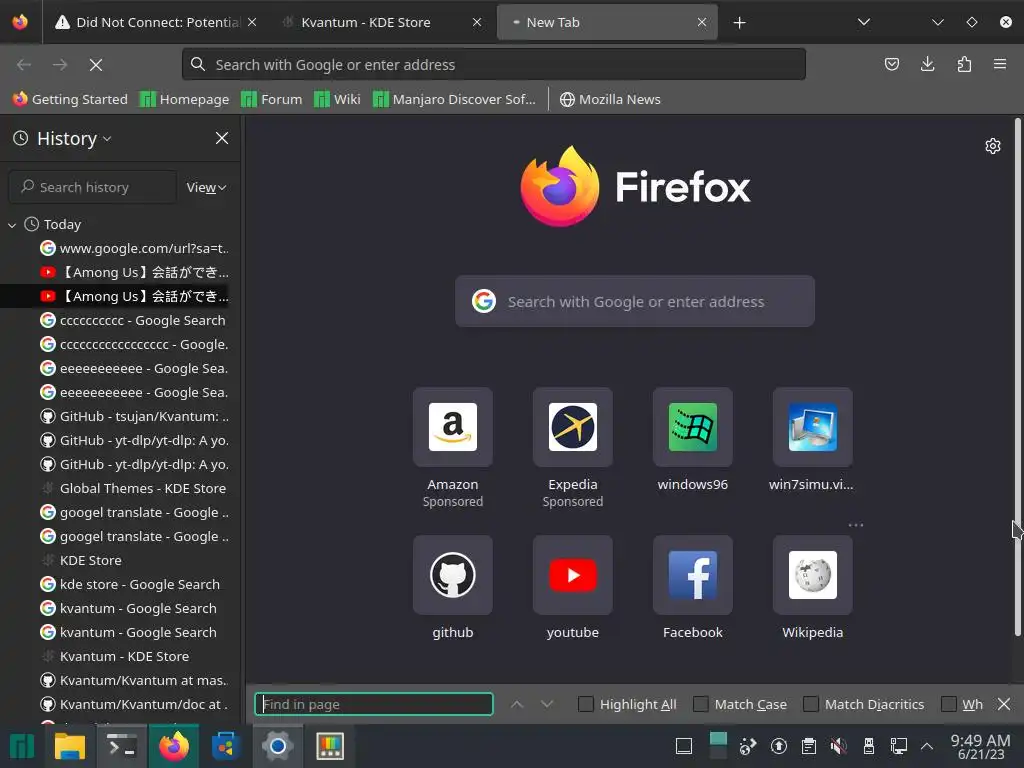Click the top address bar
The width and height of the screenshot is (1024, 768).
494,65
